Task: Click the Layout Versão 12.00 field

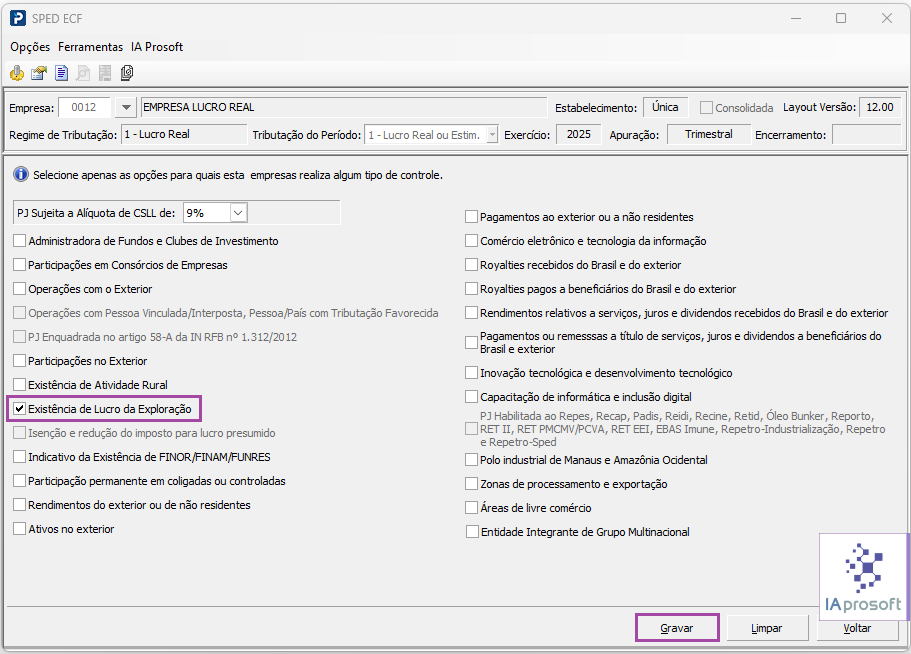Action: pyautogui.click(x=880, y=107)
